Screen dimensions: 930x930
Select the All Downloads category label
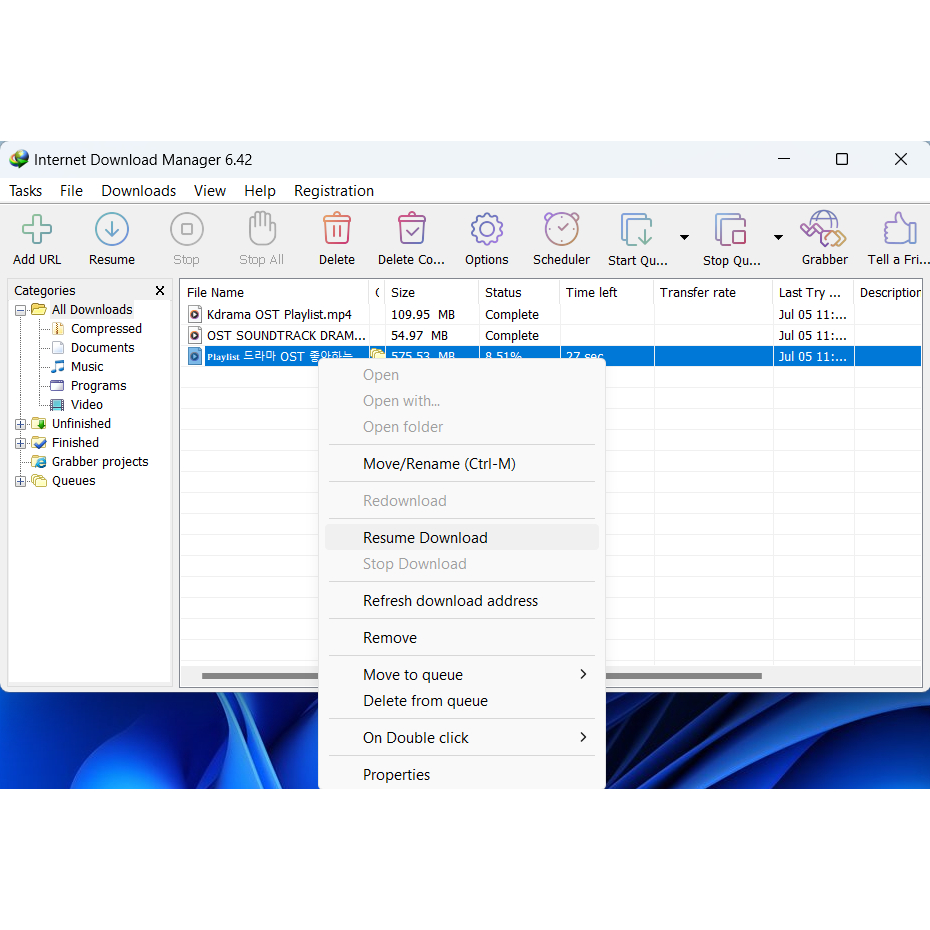92,310
